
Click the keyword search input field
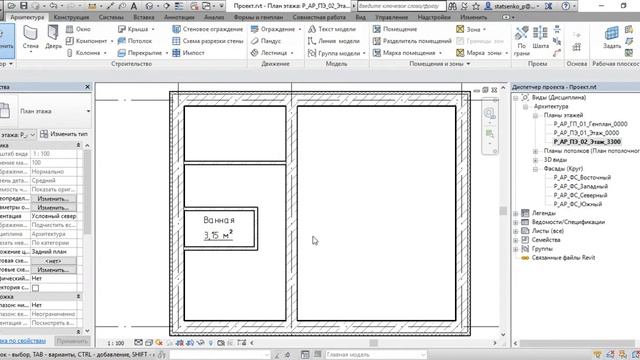pos(401,6)
